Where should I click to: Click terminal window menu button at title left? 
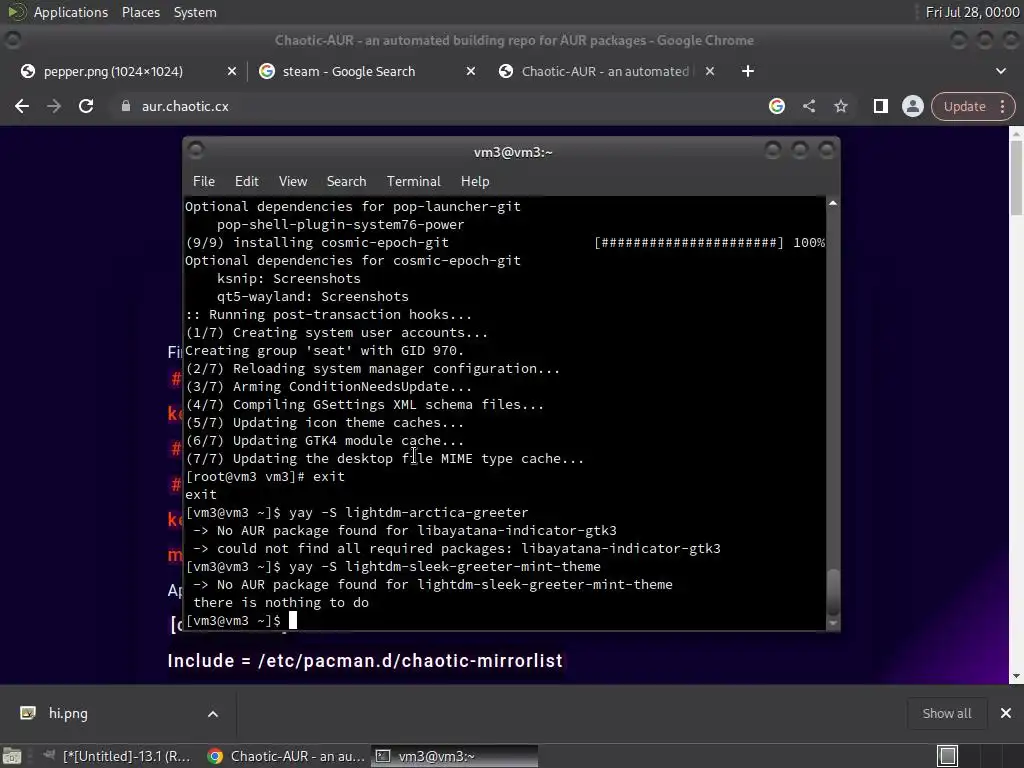195,151
